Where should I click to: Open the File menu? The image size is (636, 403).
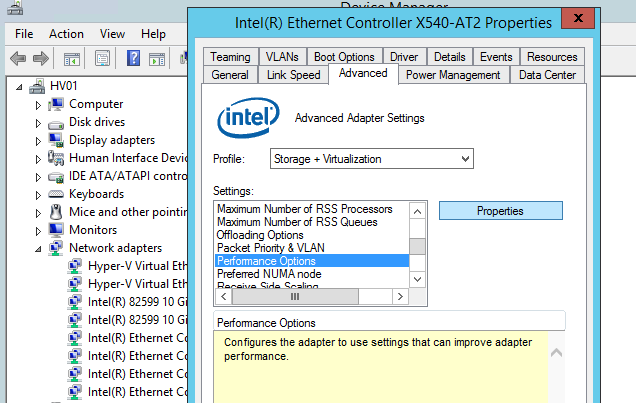click(x=24, y=34)
